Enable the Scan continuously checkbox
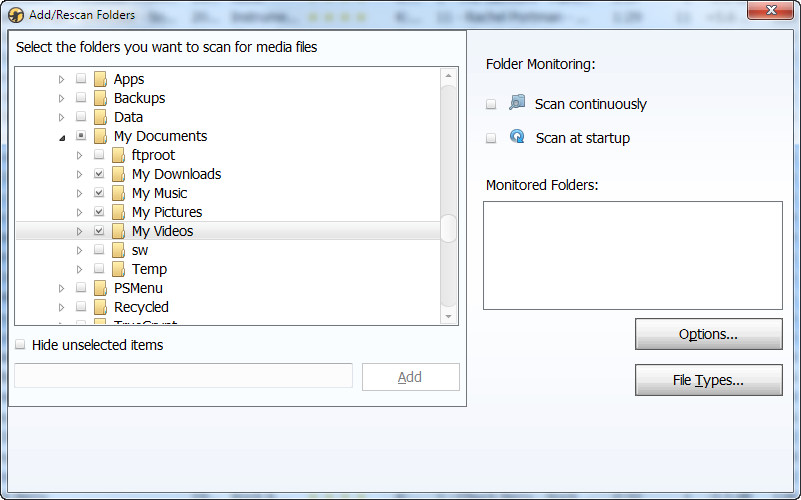Image resolution: width=801 pixels, height=500 pixels. pos(491,104)
